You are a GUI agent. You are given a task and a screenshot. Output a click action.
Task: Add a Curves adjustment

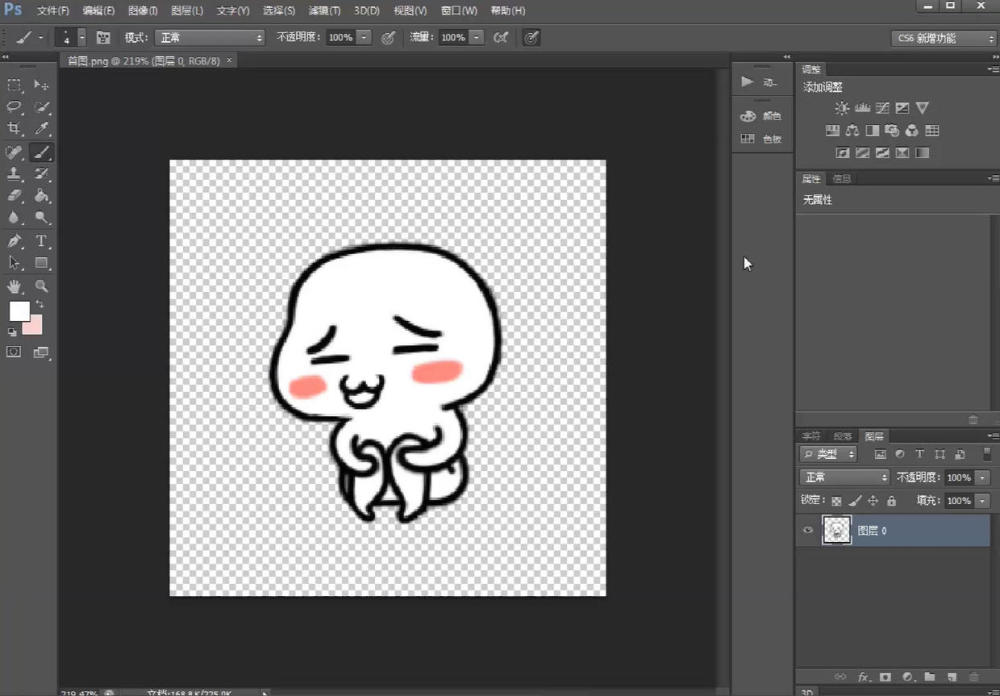(883, 108)
